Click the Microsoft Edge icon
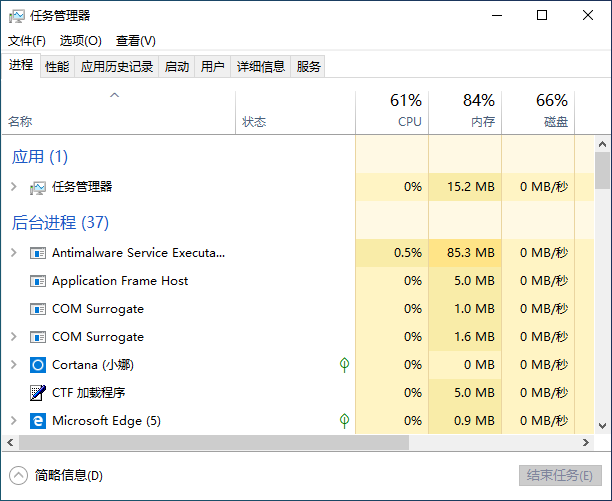This screenshot has height=501, width=612. coord(38,421)
